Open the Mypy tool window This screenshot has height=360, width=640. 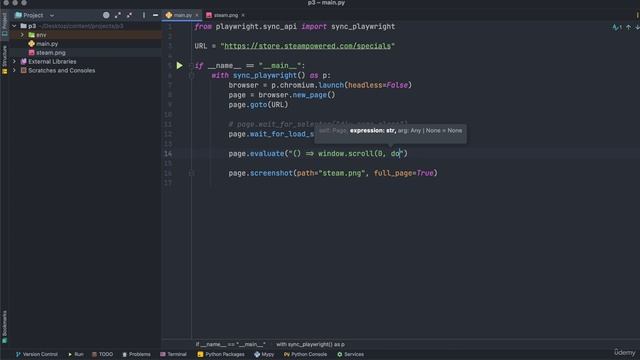(264, 354)
